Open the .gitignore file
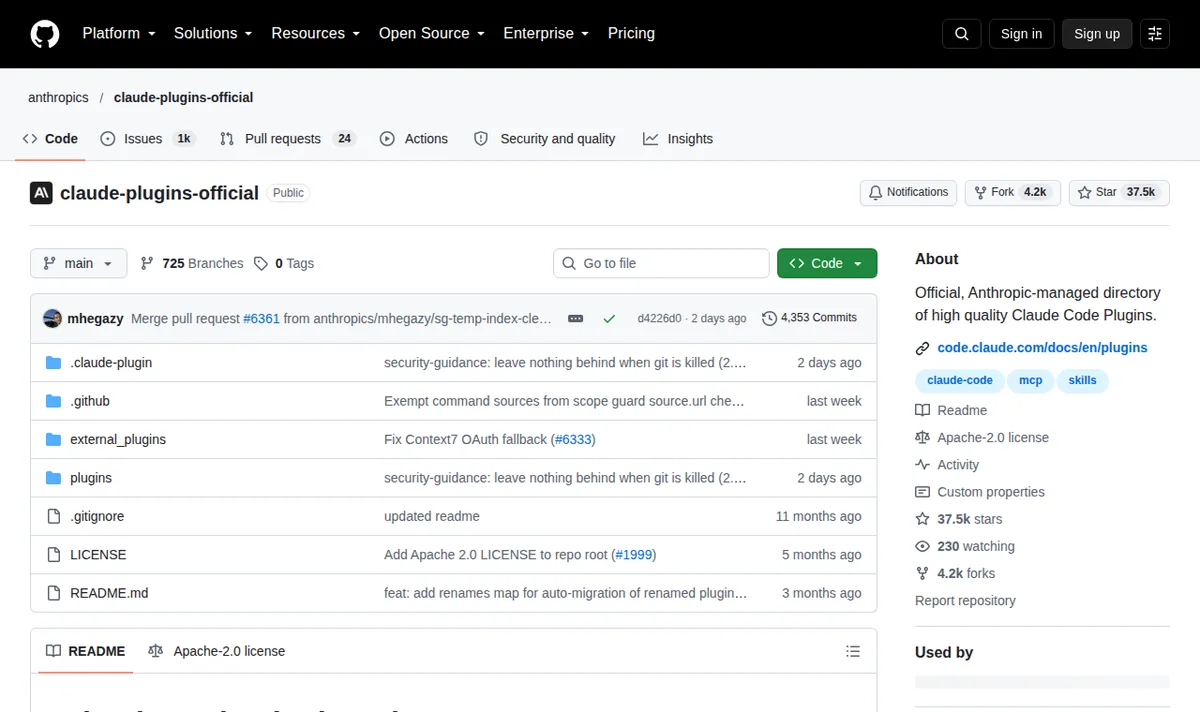1200x712 pixels. (x=97, y=516)
